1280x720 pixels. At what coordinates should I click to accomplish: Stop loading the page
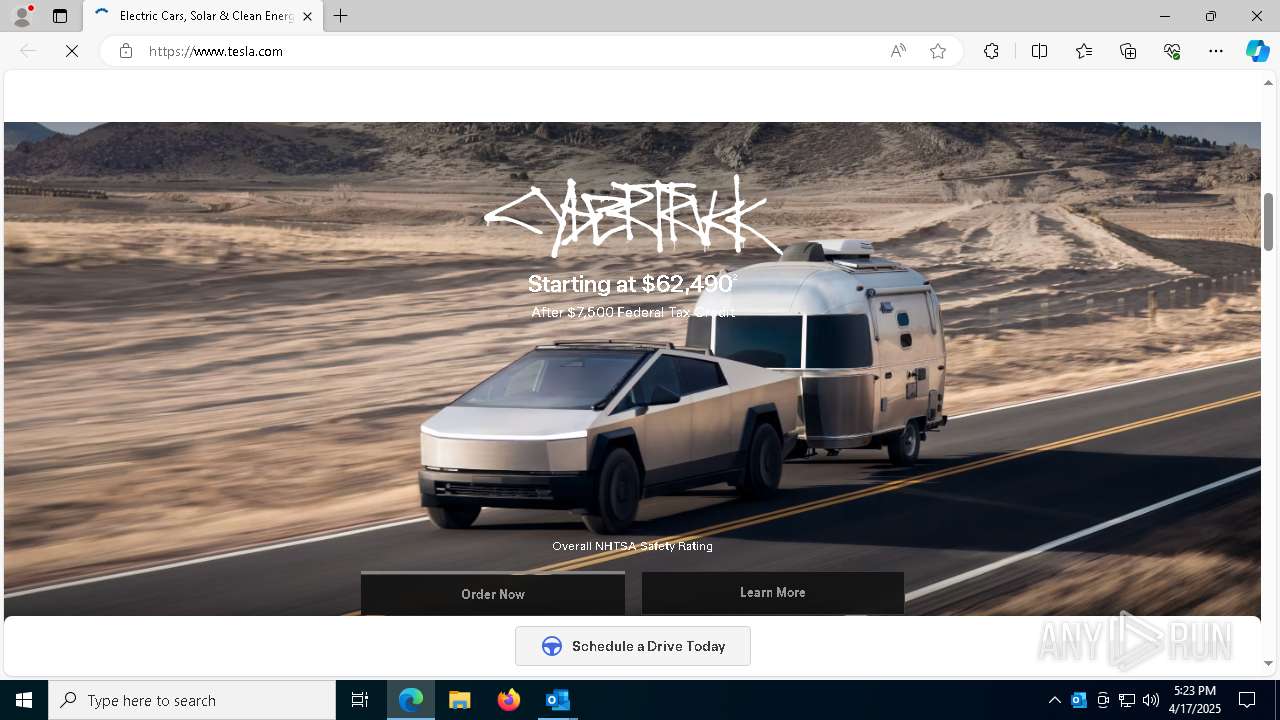[x=72, y=51]
